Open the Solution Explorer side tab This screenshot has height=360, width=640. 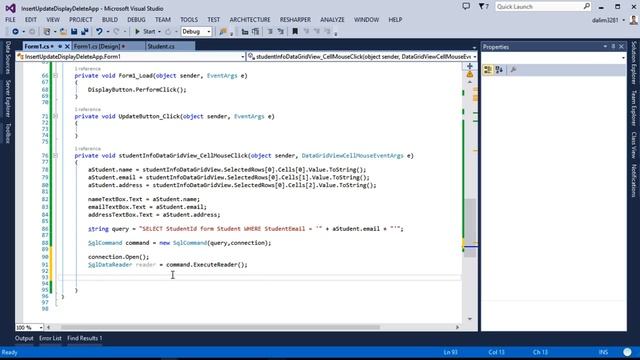pos(634,62)
